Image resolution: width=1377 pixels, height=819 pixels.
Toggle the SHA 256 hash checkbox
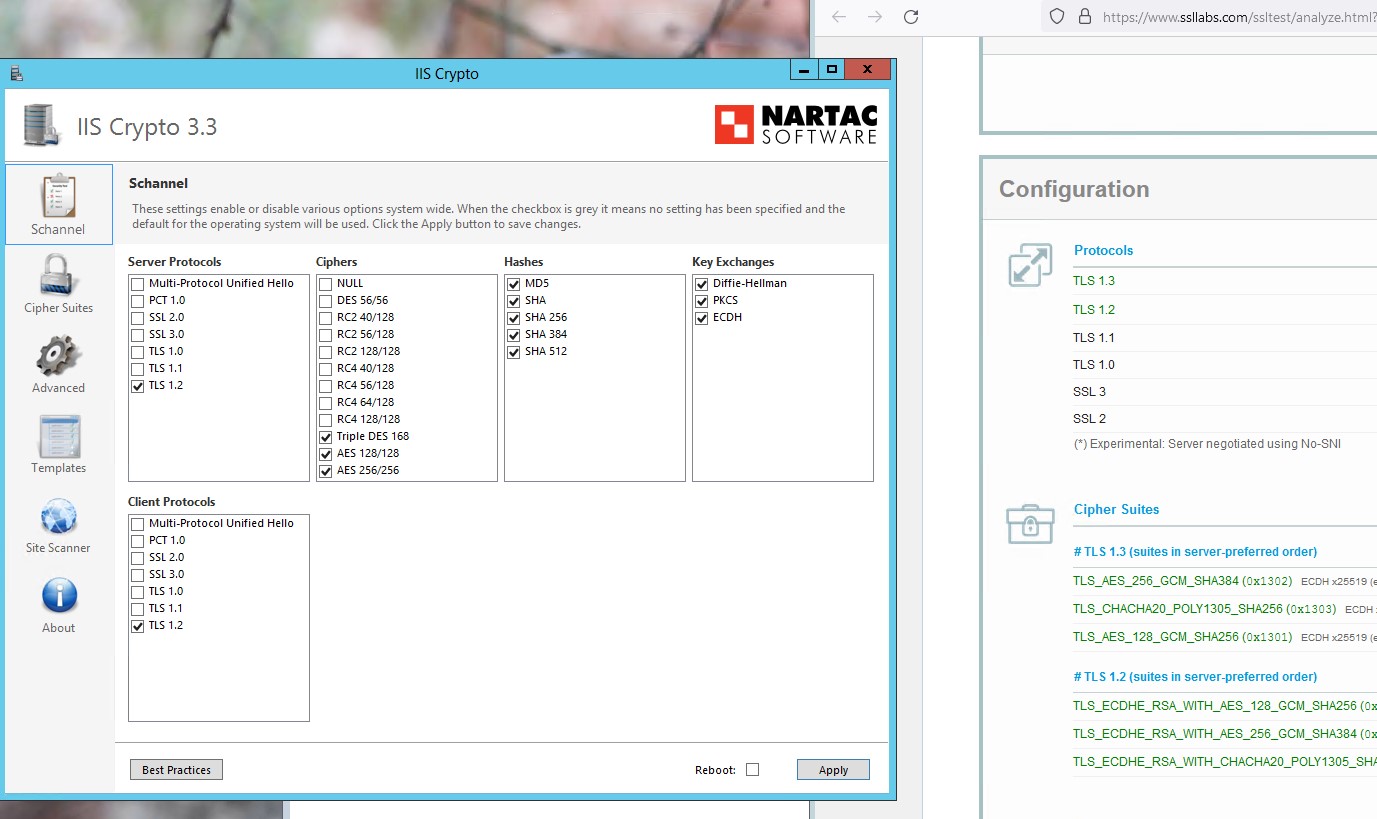[x=514, y=318]
